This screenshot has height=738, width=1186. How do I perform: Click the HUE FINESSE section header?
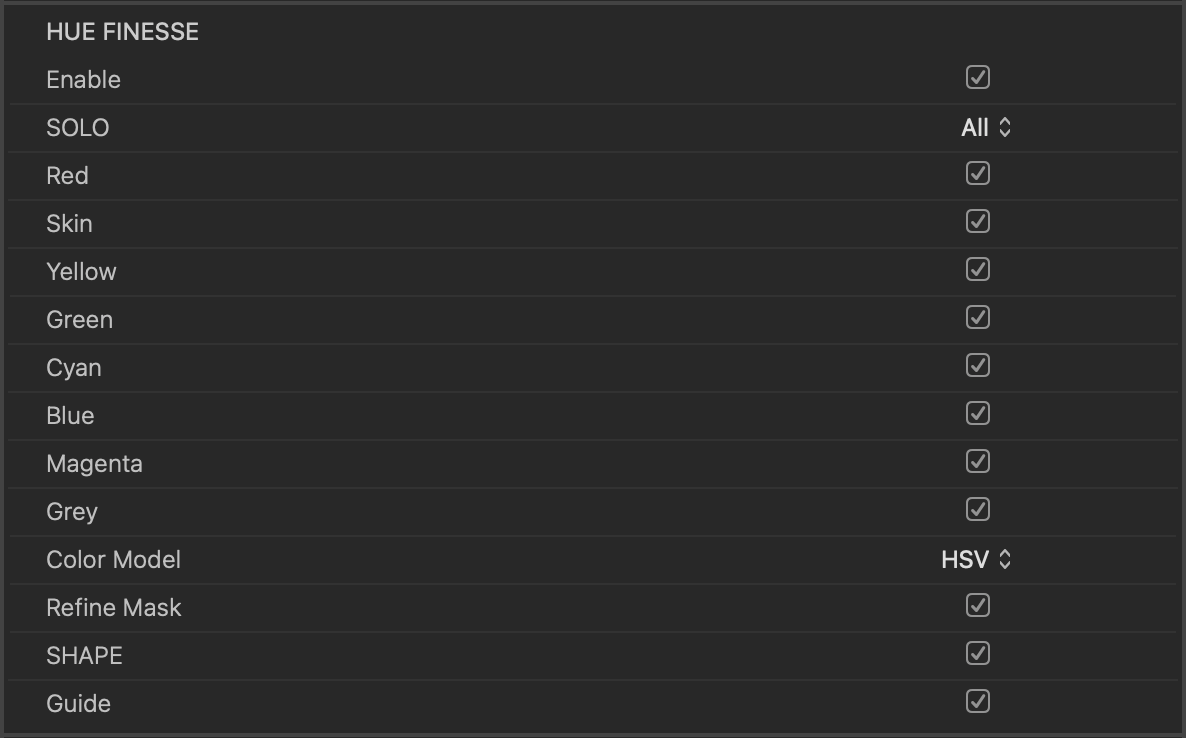coord(122,32)
